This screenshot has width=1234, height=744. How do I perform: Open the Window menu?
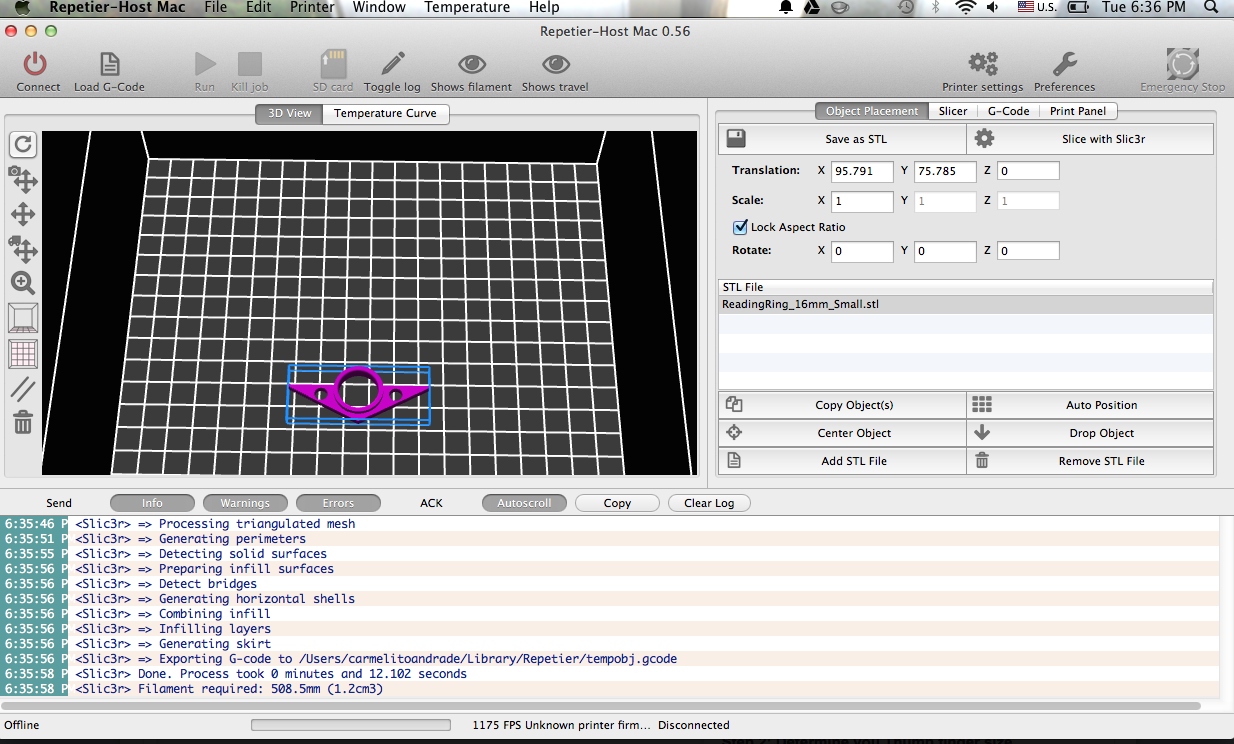pos(379,7)
